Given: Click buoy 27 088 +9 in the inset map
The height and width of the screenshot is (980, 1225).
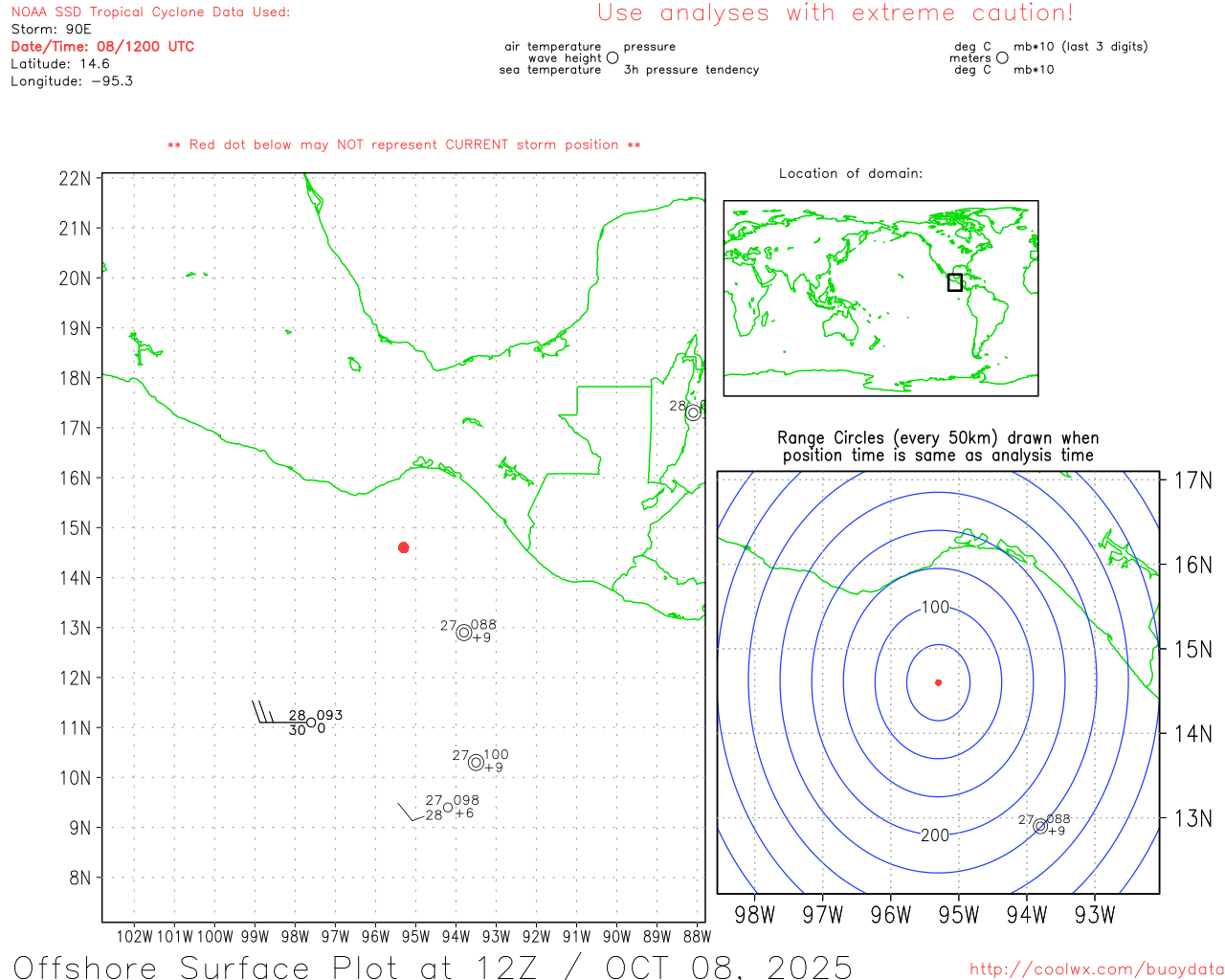Looking at the screenshot, I should pos(1040,826).
